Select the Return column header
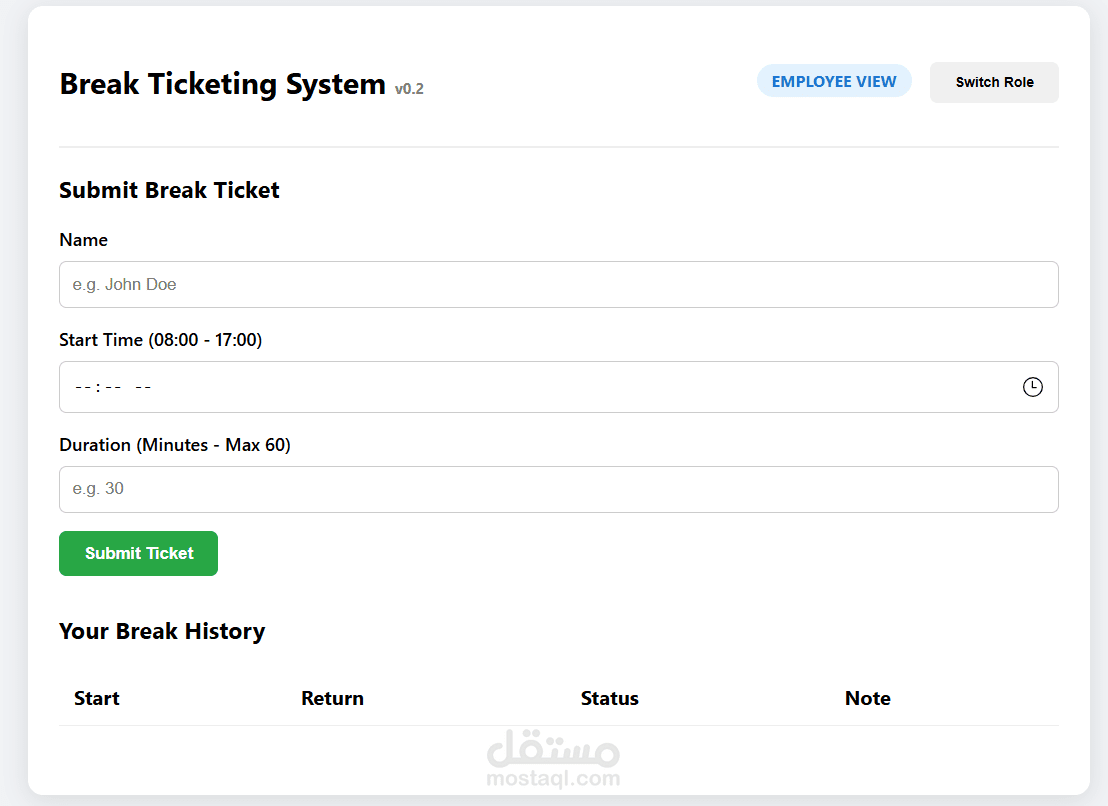Viewport: 1108px width, 806px height. [332, 698]
